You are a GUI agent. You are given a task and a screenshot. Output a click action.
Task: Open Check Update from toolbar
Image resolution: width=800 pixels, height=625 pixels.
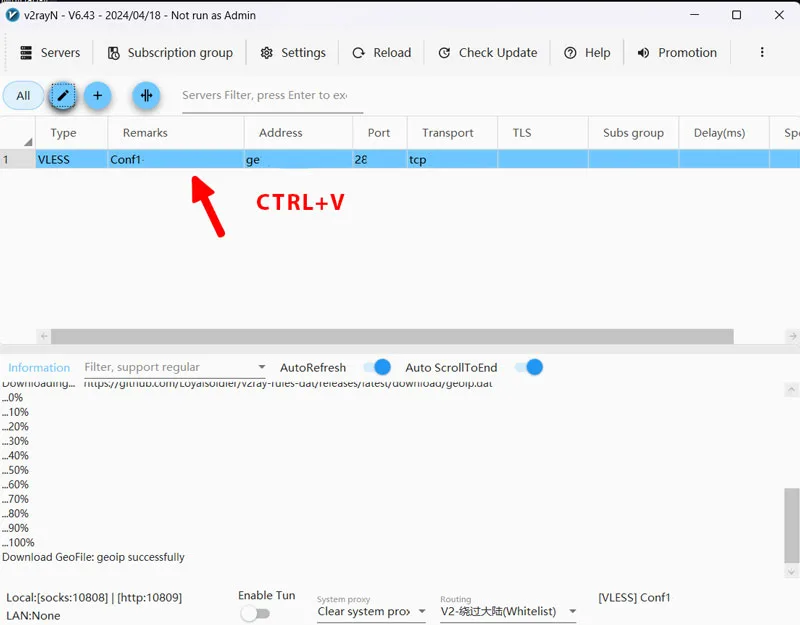tap(487, 53)
